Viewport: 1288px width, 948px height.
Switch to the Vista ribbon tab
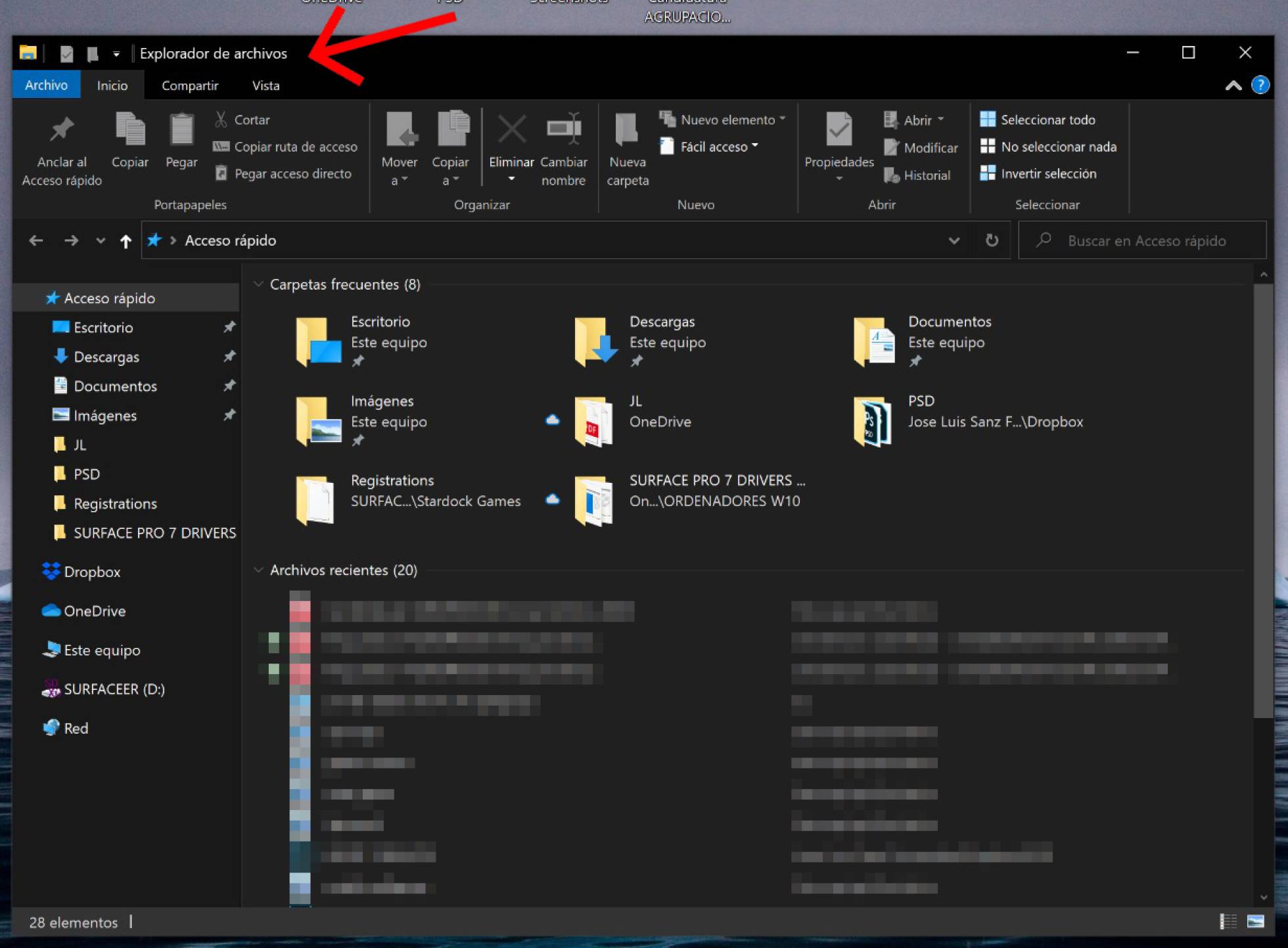[265, 85]
